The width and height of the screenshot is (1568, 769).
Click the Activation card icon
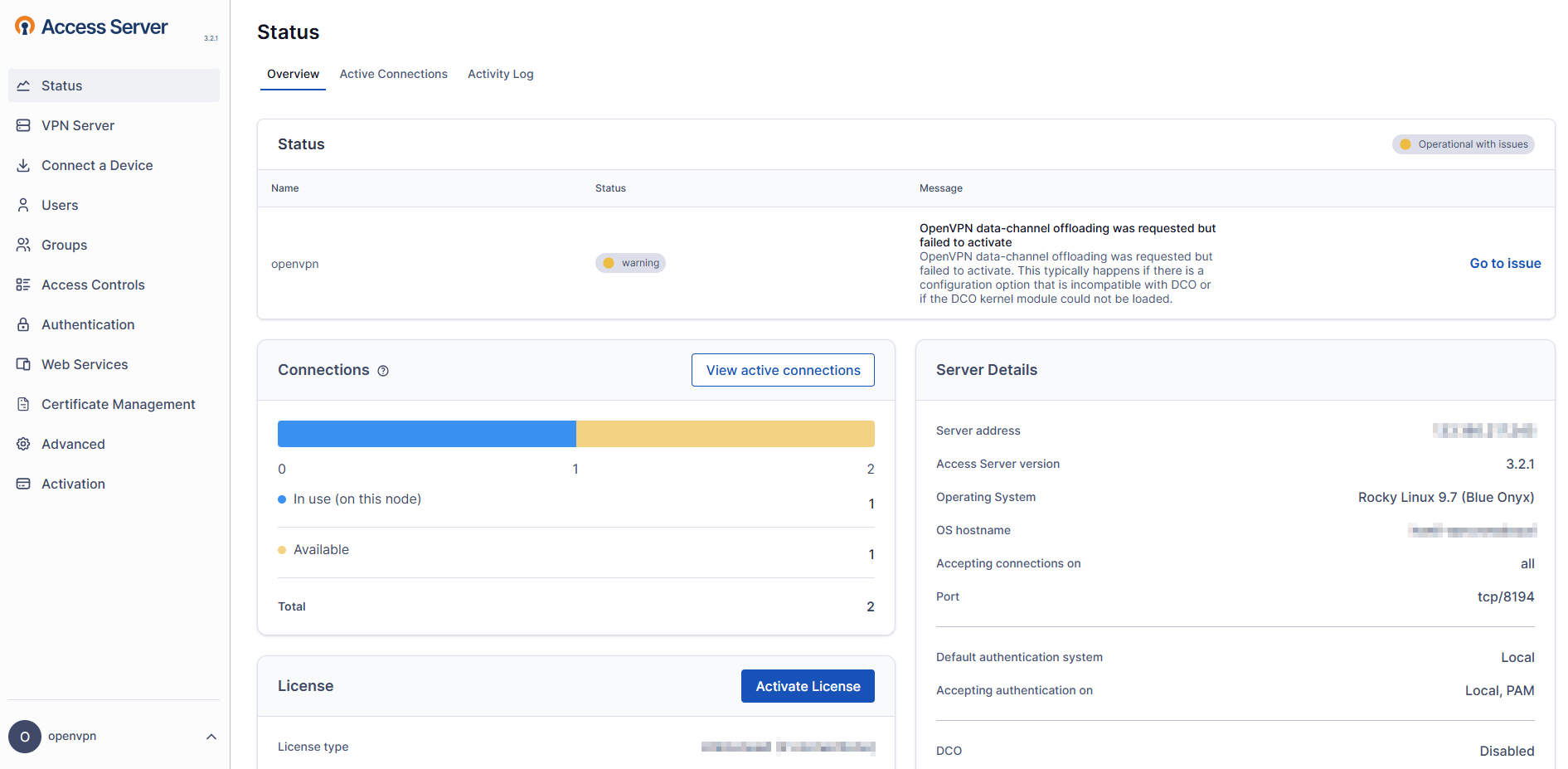[23, 484]
